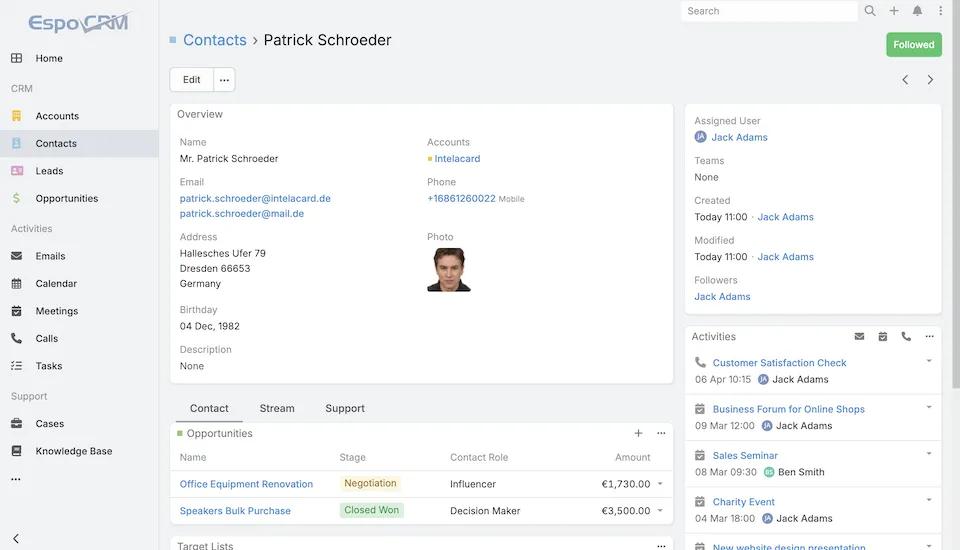Screen dimensions: 960x550
Task: Log a call using Activities phone icon
Action: point(906,337)
